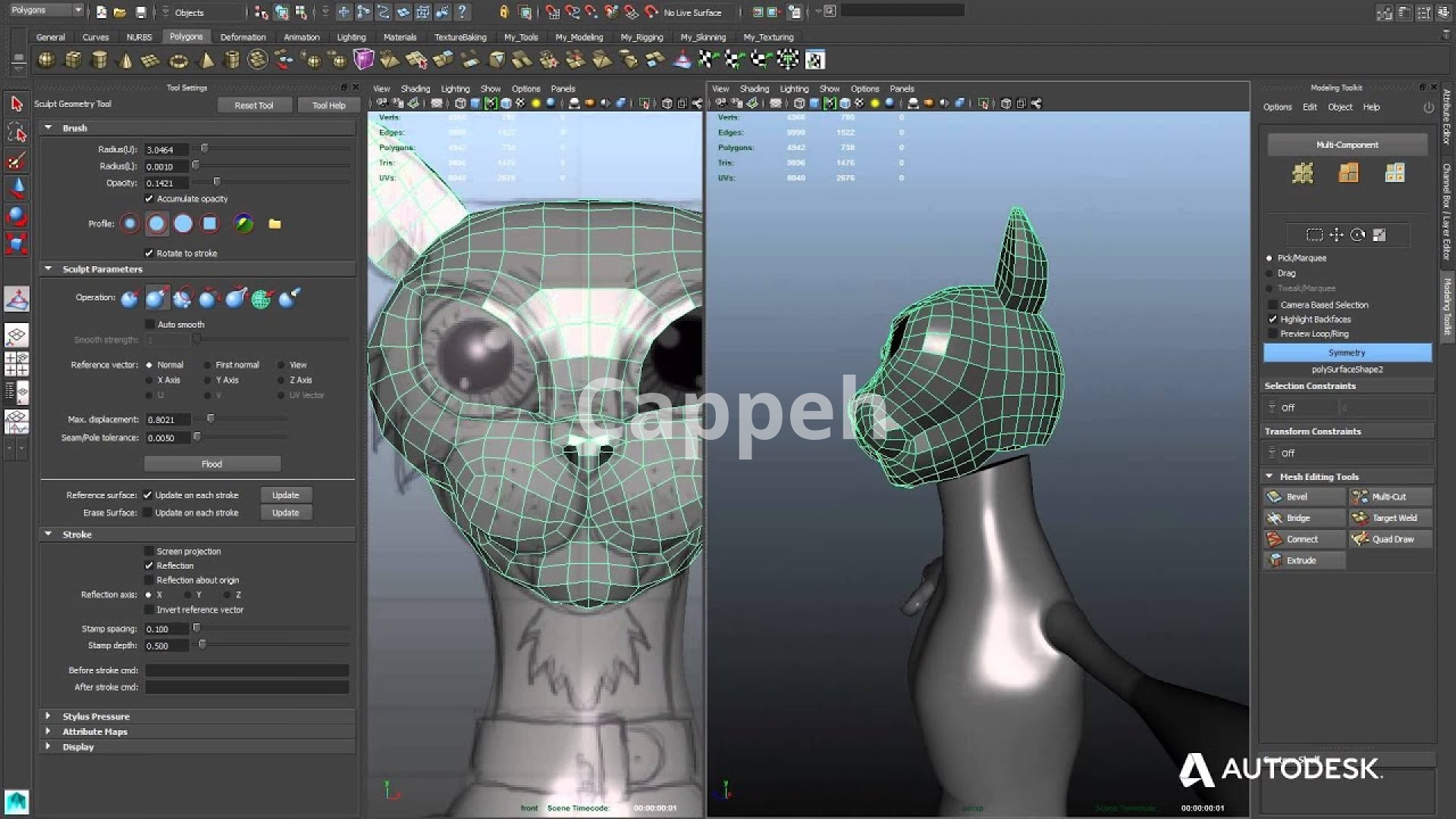
Task: Switch to the Deformation shelf tab
Action: pyautogui.click(x=243, y=37)
